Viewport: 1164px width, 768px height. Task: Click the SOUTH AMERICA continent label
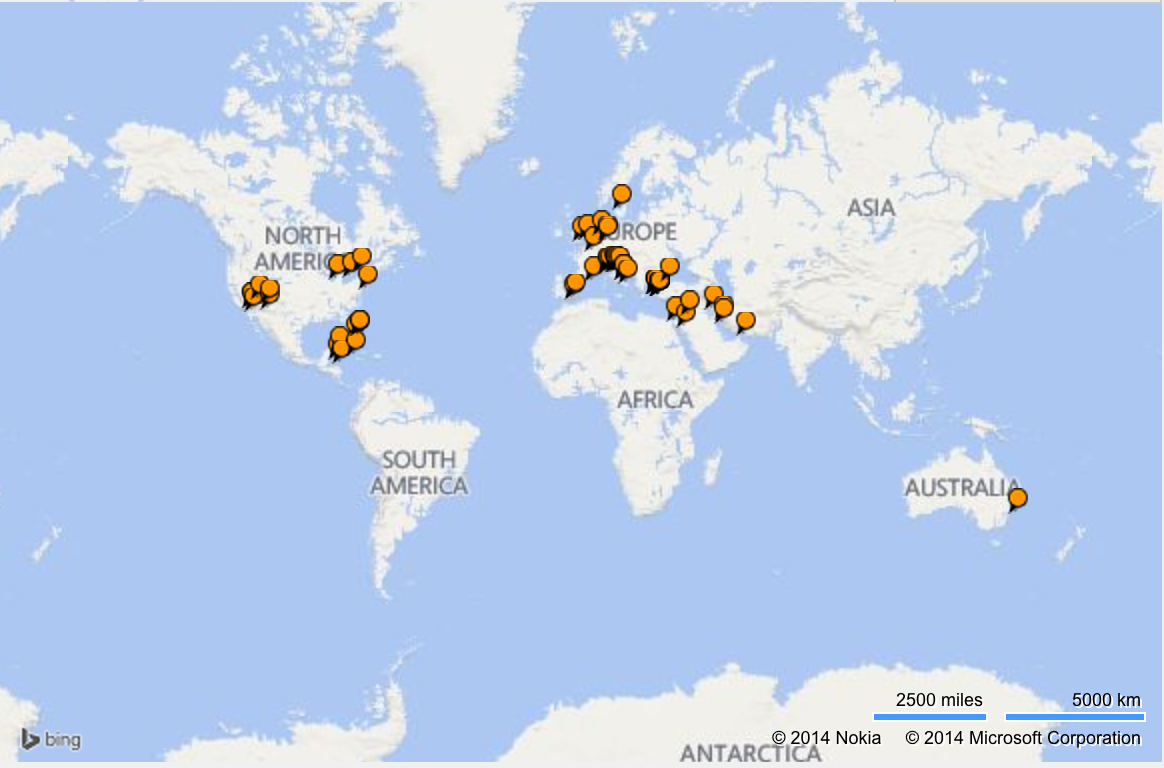tap(419, 473)
